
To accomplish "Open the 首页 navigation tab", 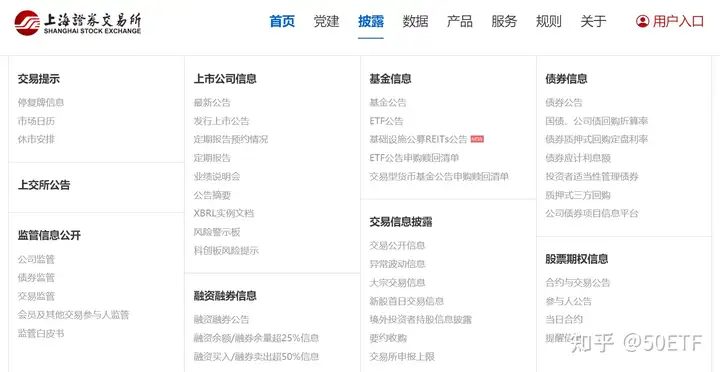I will tap(282, 21).
